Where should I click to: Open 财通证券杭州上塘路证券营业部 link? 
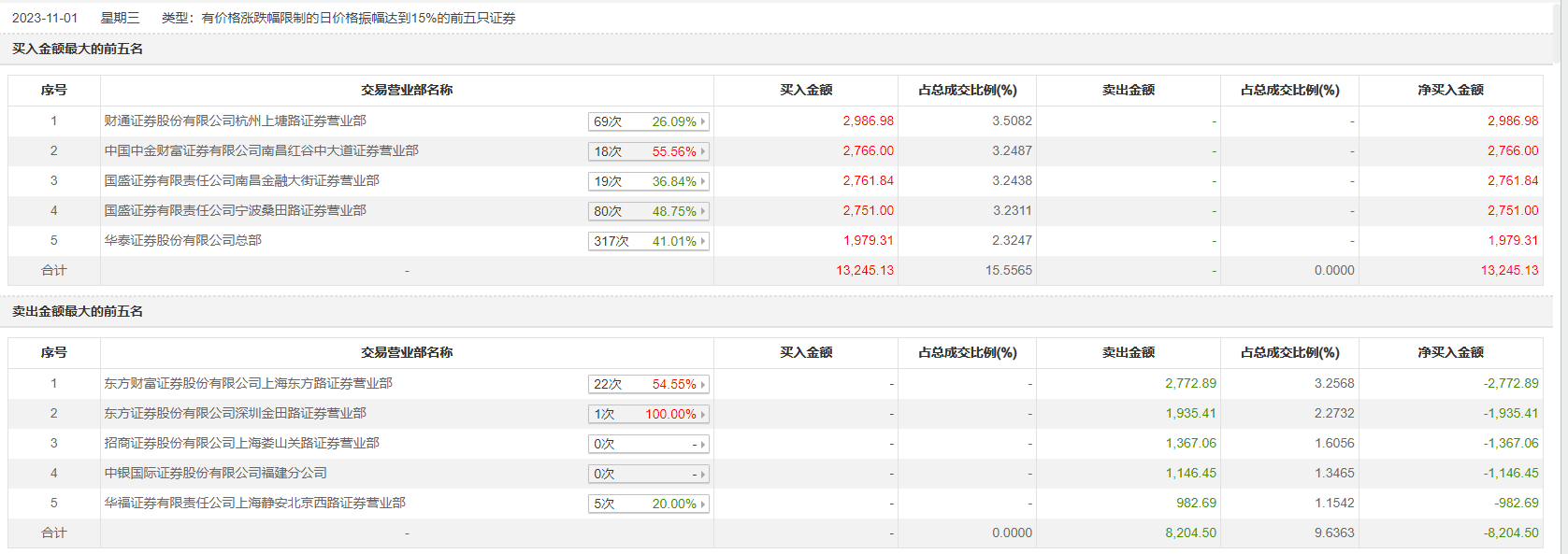click(235, 121)
